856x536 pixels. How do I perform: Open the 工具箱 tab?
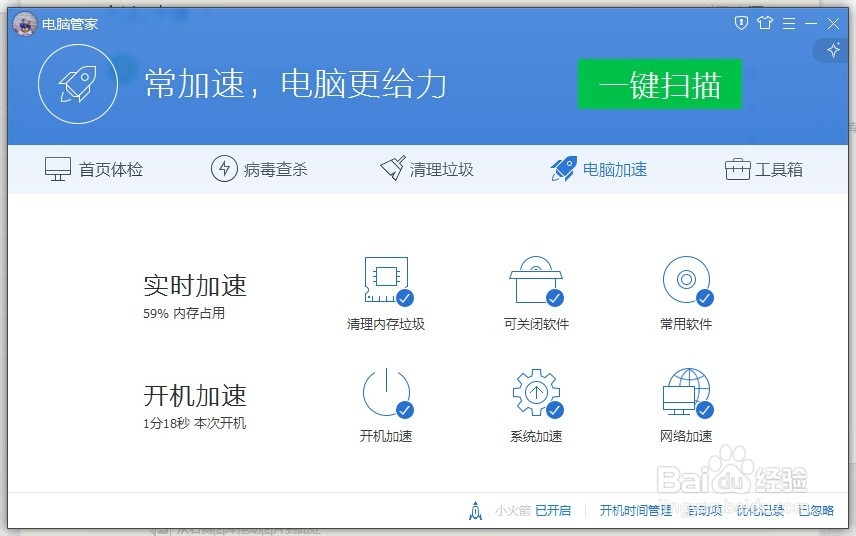tap(763, 169)
